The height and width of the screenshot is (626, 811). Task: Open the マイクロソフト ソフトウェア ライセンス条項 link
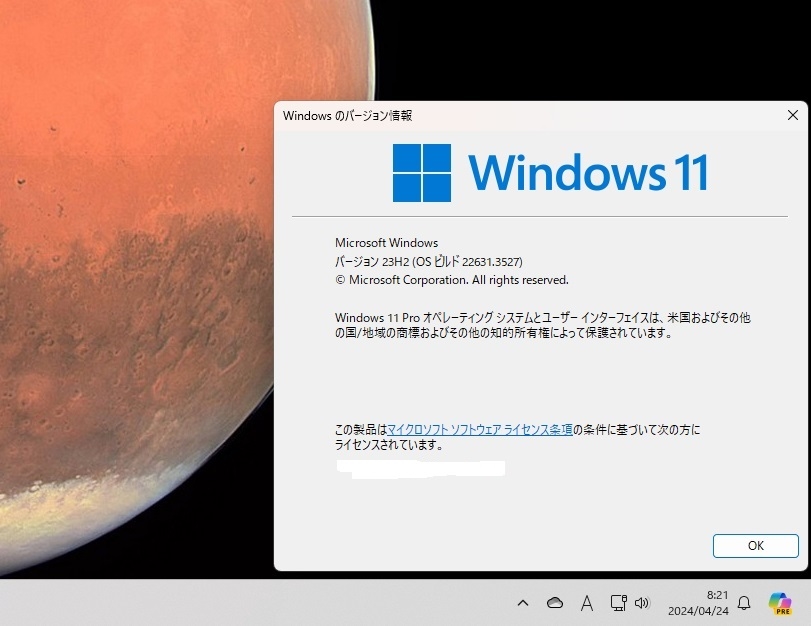(479, 429)
